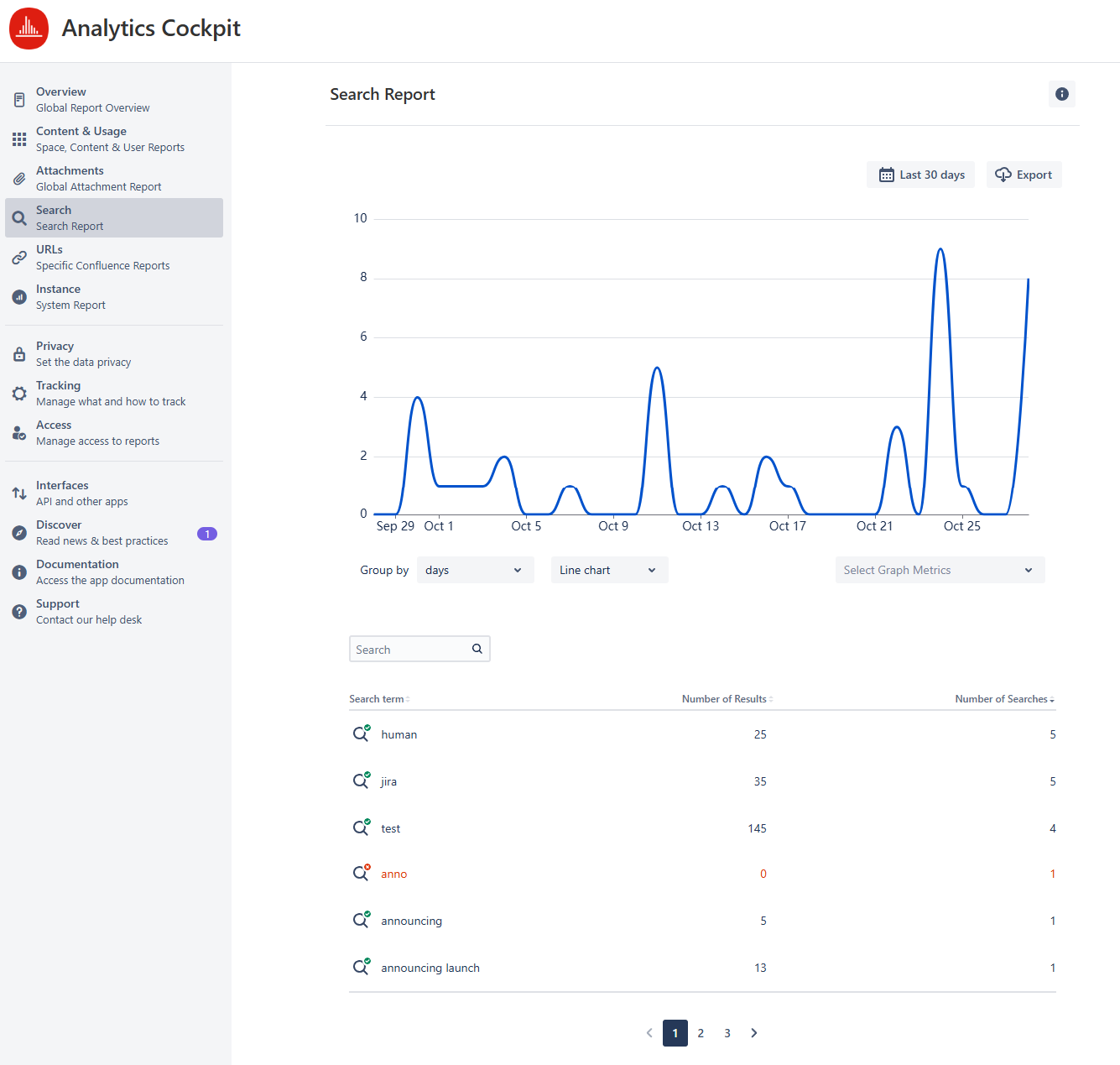Go to page 2 of results

pos(701,1033)
